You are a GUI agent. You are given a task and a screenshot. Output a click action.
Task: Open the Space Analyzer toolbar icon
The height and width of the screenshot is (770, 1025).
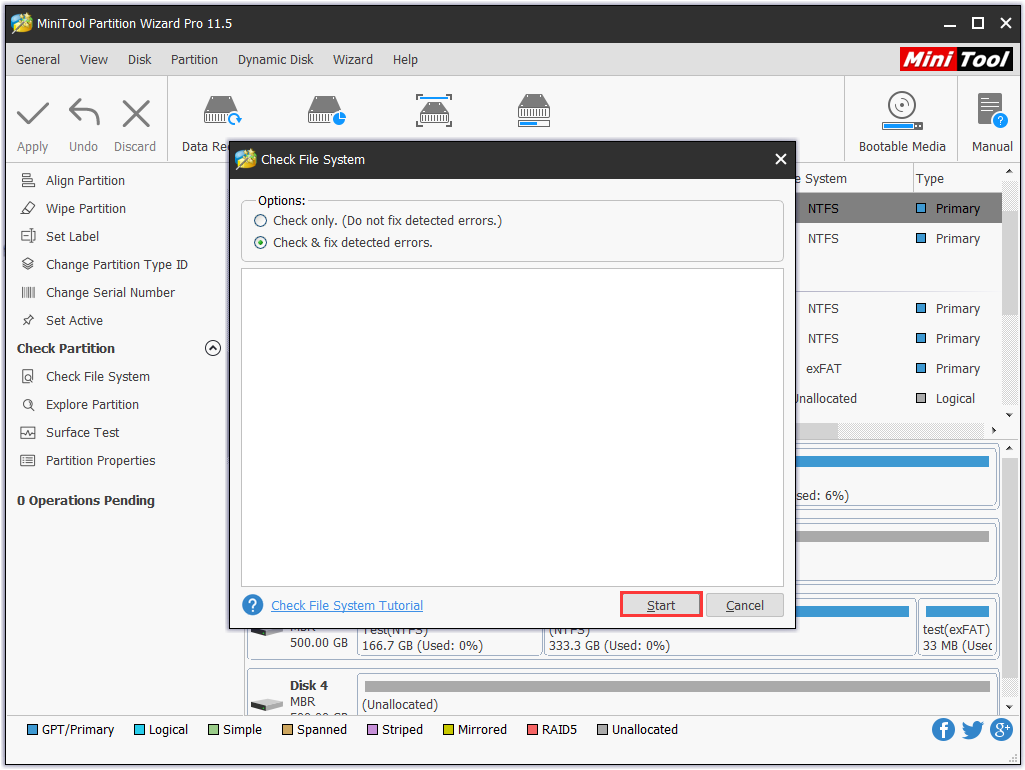pyautogui.click(x=534, y=110)
